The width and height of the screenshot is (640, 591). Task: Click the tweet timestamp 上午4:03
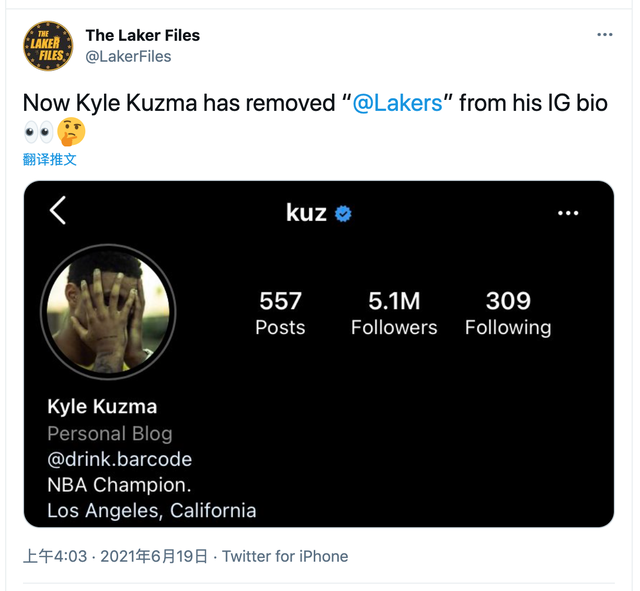coord(53,556)
